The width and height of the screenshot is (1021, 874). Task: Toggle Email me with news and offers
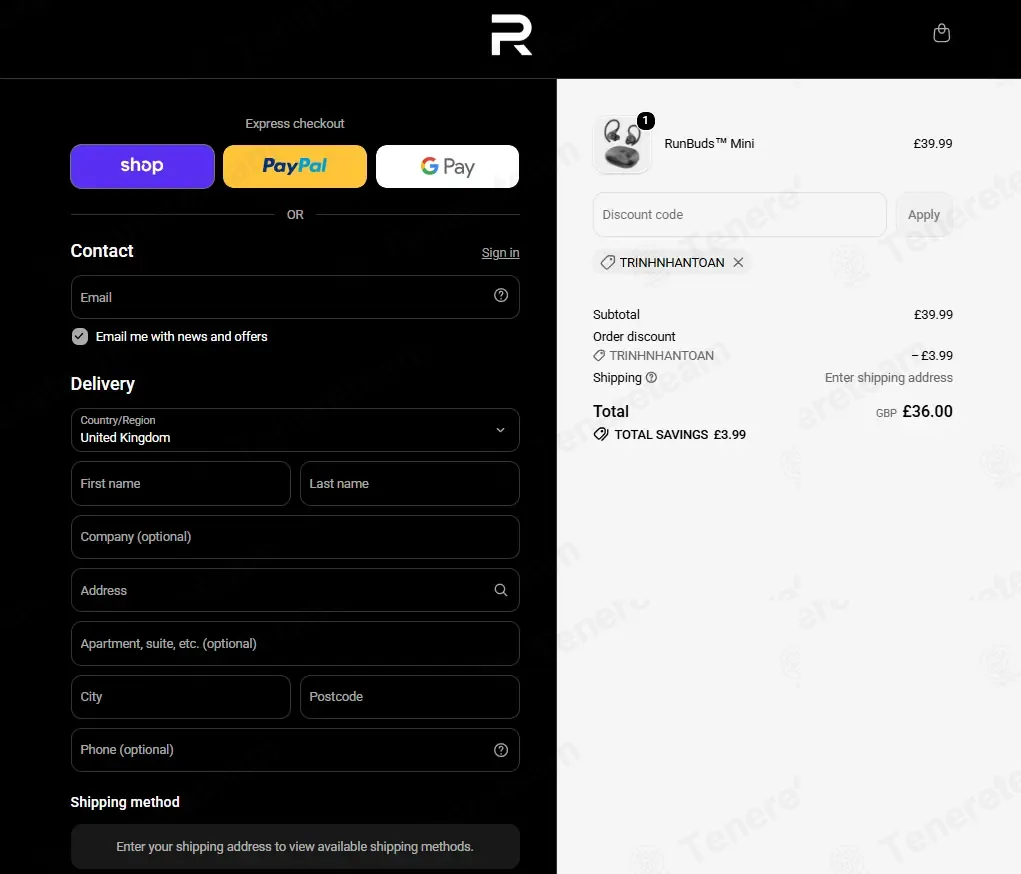pyautogui.click(x=80, y=337)
